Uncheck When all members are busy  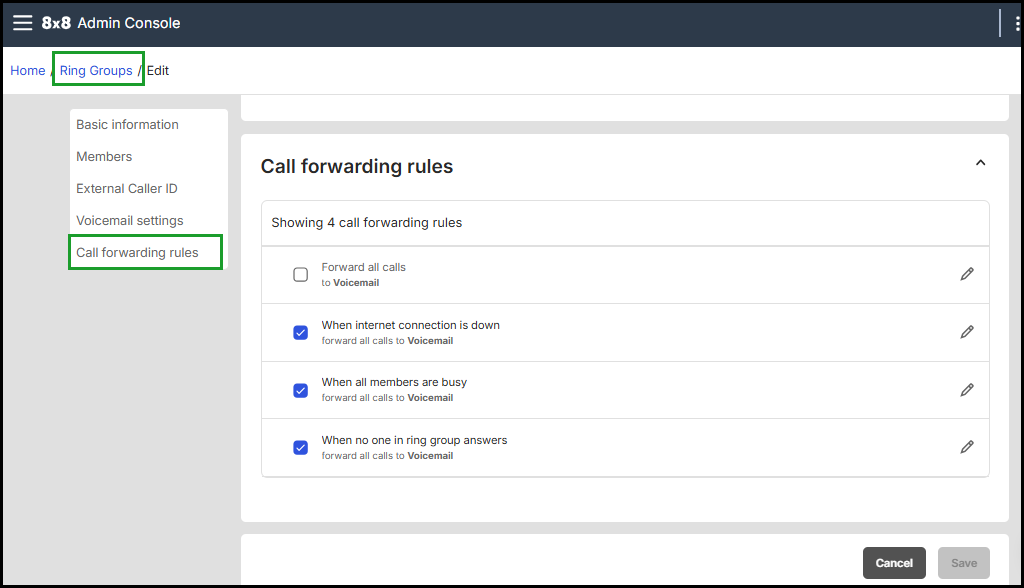pos(300,390)
